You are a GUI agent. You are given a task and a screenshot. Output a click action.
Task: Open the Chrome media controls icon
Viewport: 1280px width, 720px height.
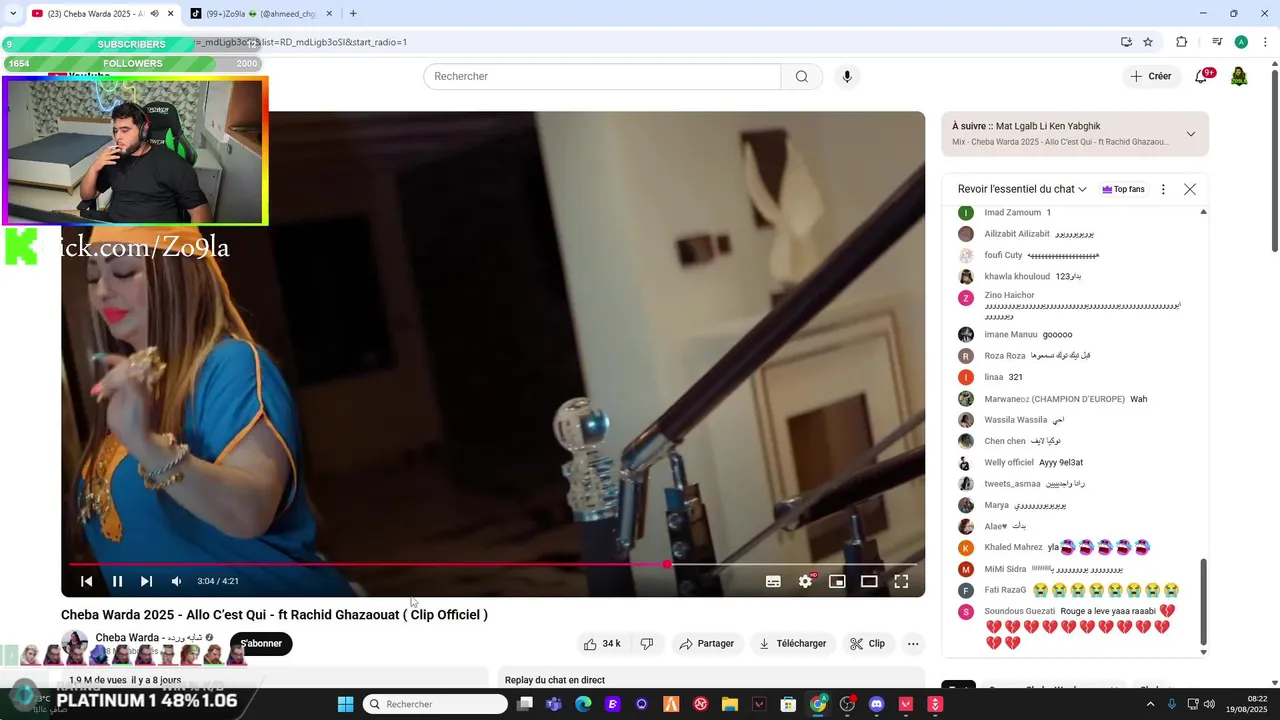click(x=1217, y=42)
